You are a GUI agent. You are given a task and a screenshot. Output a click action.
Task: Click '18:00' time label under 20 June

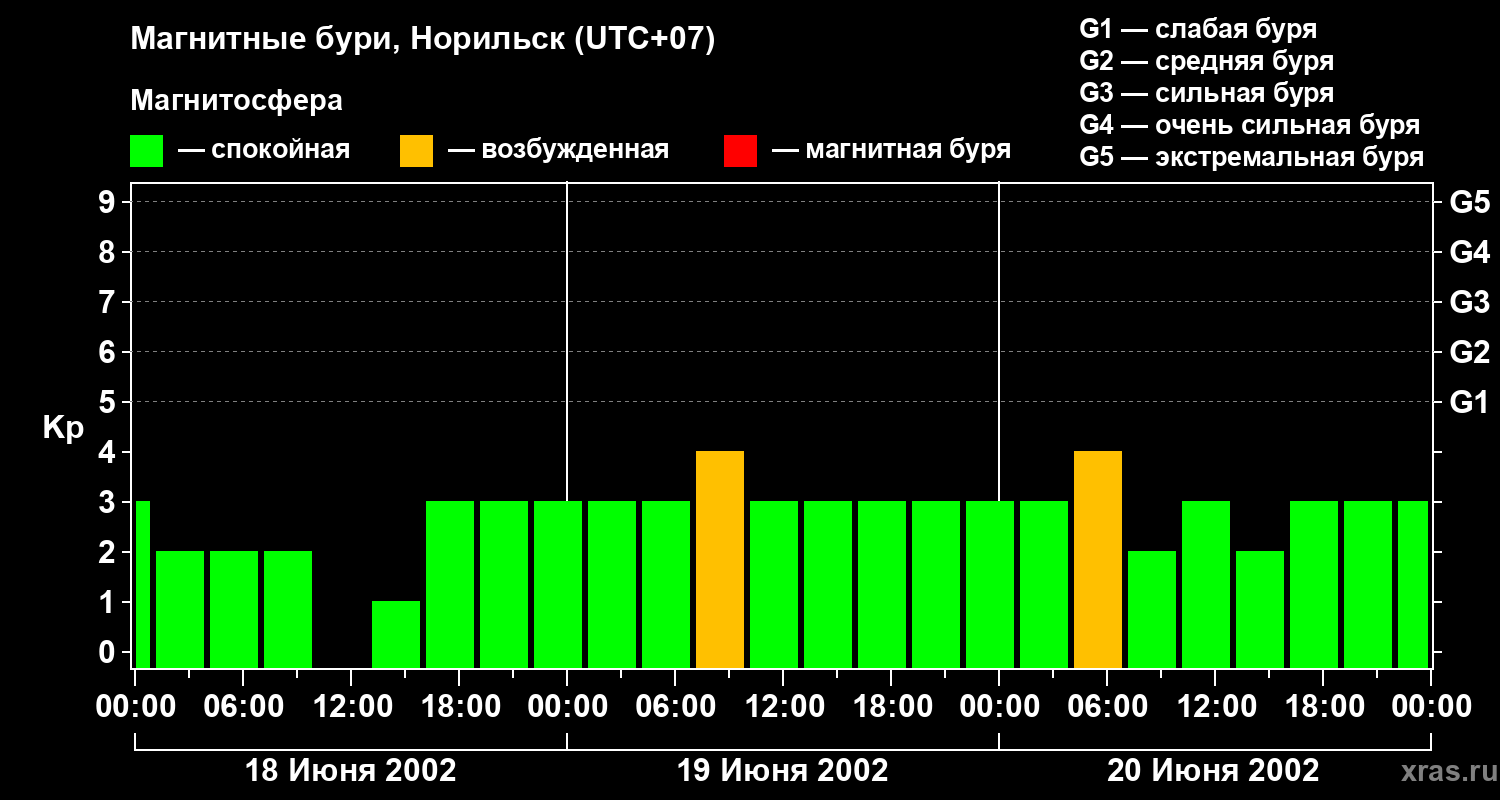(1323, 706)
